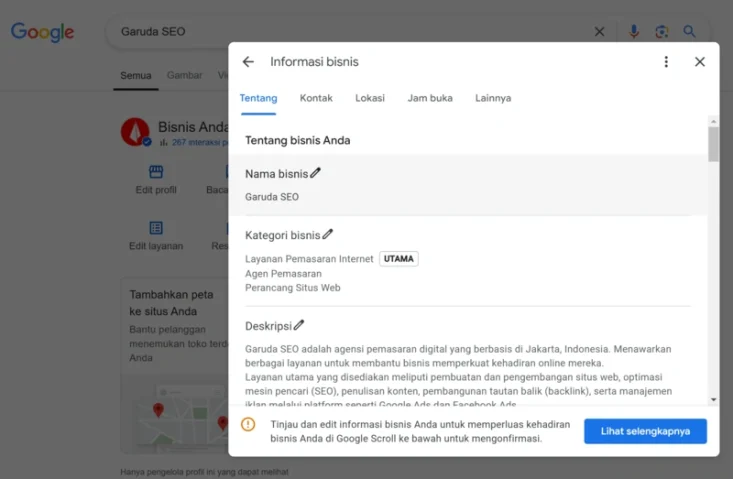Screen dimensions: 733x479
Task: Click the Edit layanan list icon
Action: tap(156, 228)
